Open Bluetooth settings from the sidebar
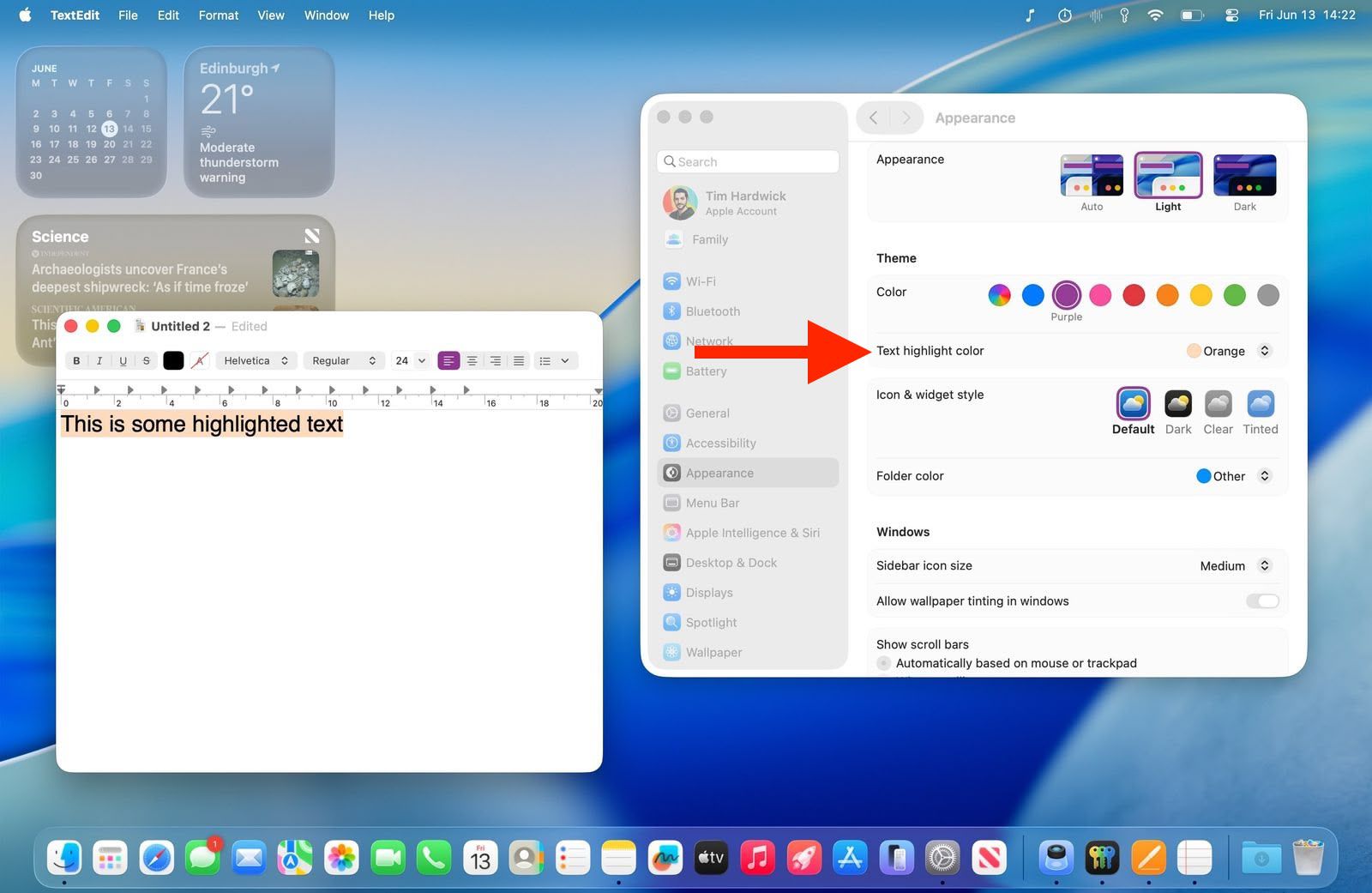This screenshot has height=893, width=1372. tap(712, 311)
